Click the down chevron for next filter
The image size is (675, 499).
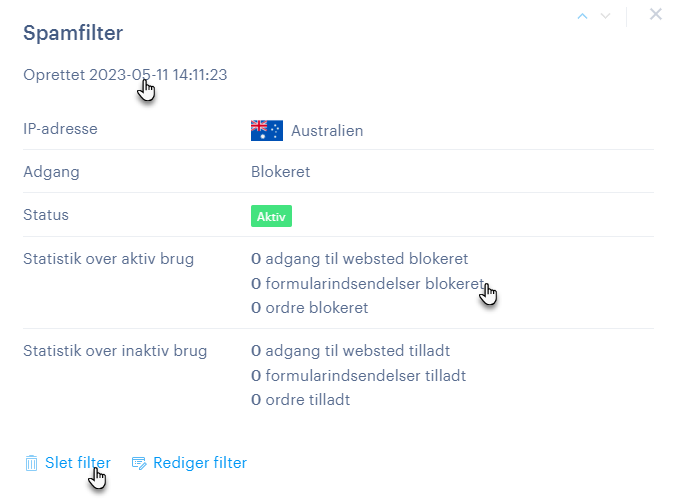point(605,15)
